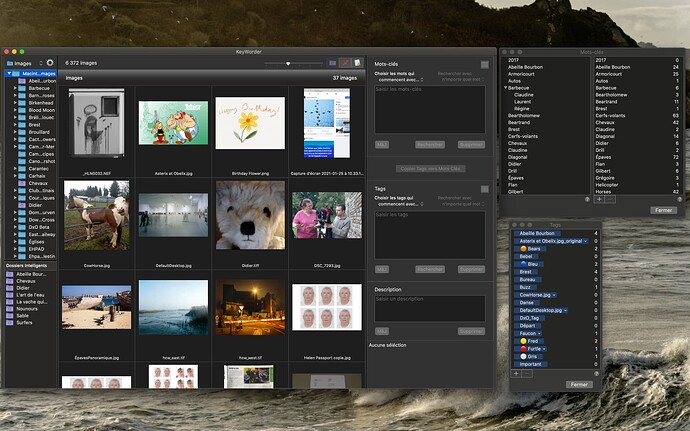Click the 'Saisir les mots-clés' text field
690x431 pixels.
430,110
